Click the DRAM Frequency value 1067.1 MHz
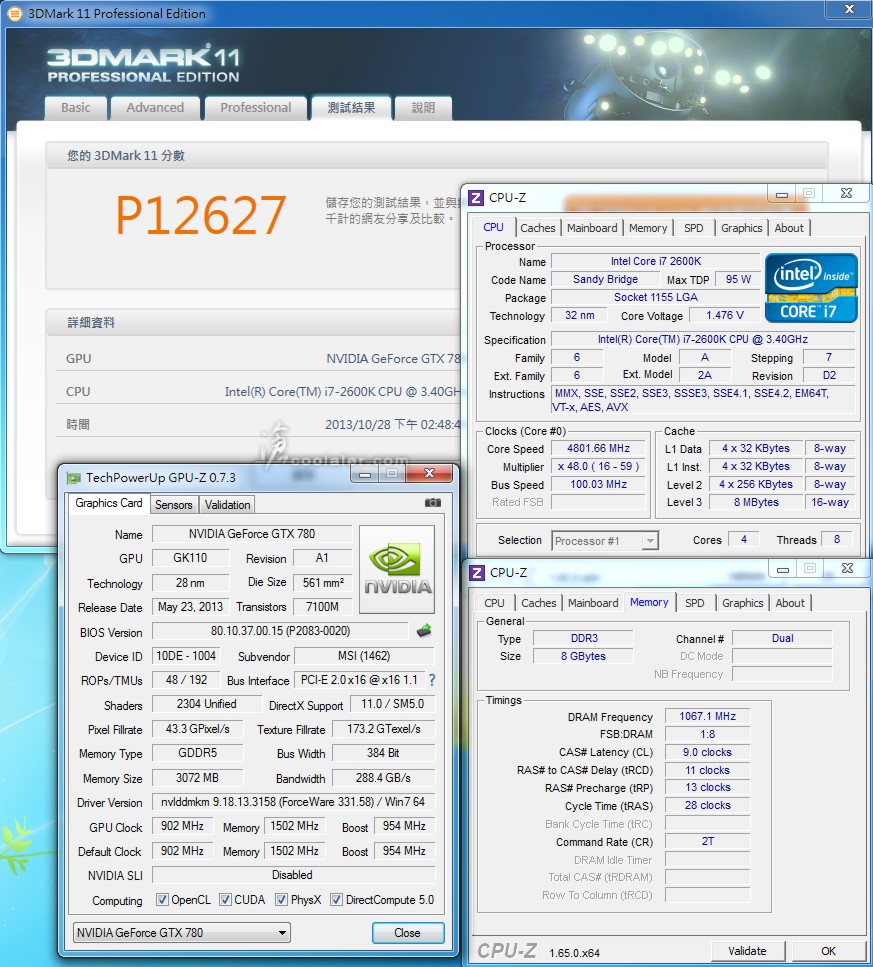The height and width of the screenshot is (967, 873). pyautogui.click(x=707, y=716)
